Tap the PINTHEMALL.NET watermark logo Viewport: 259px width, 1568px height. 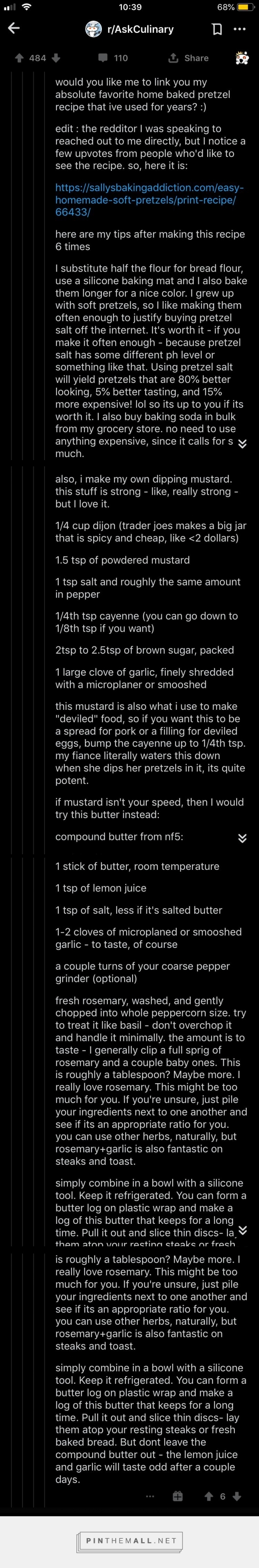click(x=130, y=1540)
